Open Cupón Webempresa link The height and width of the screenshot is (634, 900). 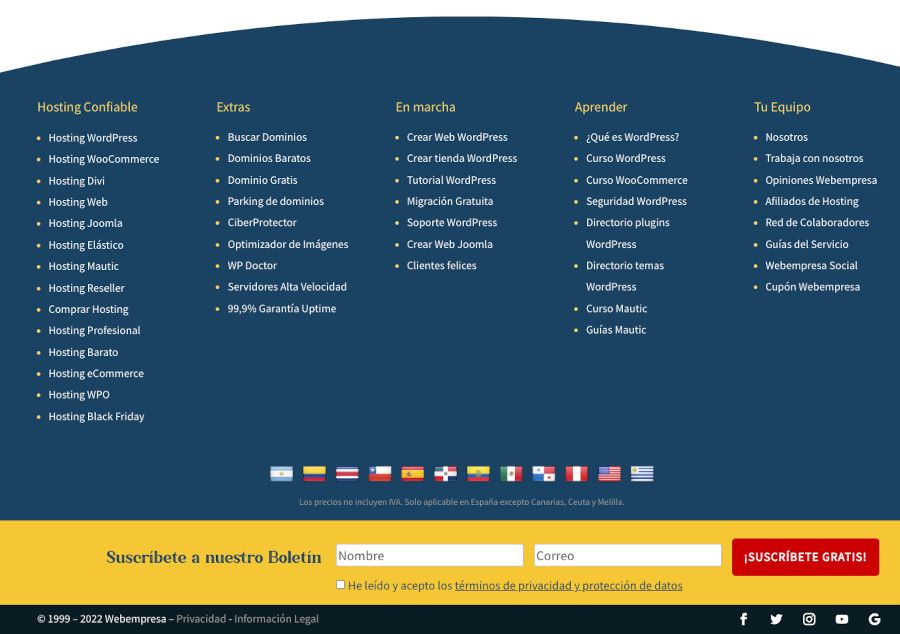[x=813, y=287]
